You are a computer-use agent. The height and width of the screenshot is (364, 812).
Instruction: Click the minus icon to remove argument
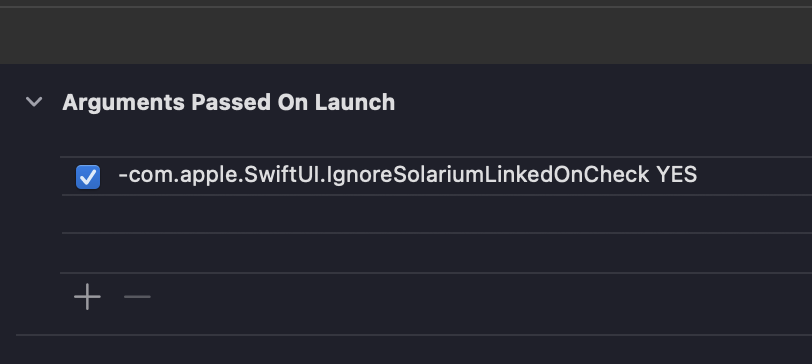[137, 297]
